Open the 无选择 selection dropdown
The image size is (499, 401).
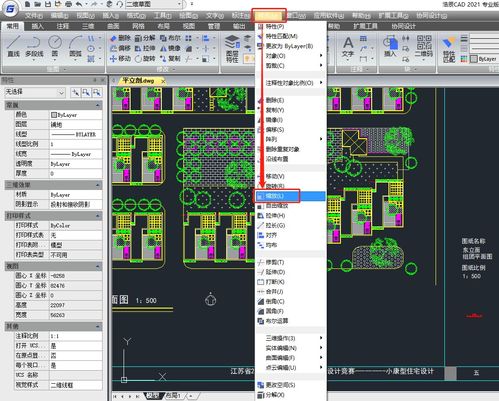point(35,92)
